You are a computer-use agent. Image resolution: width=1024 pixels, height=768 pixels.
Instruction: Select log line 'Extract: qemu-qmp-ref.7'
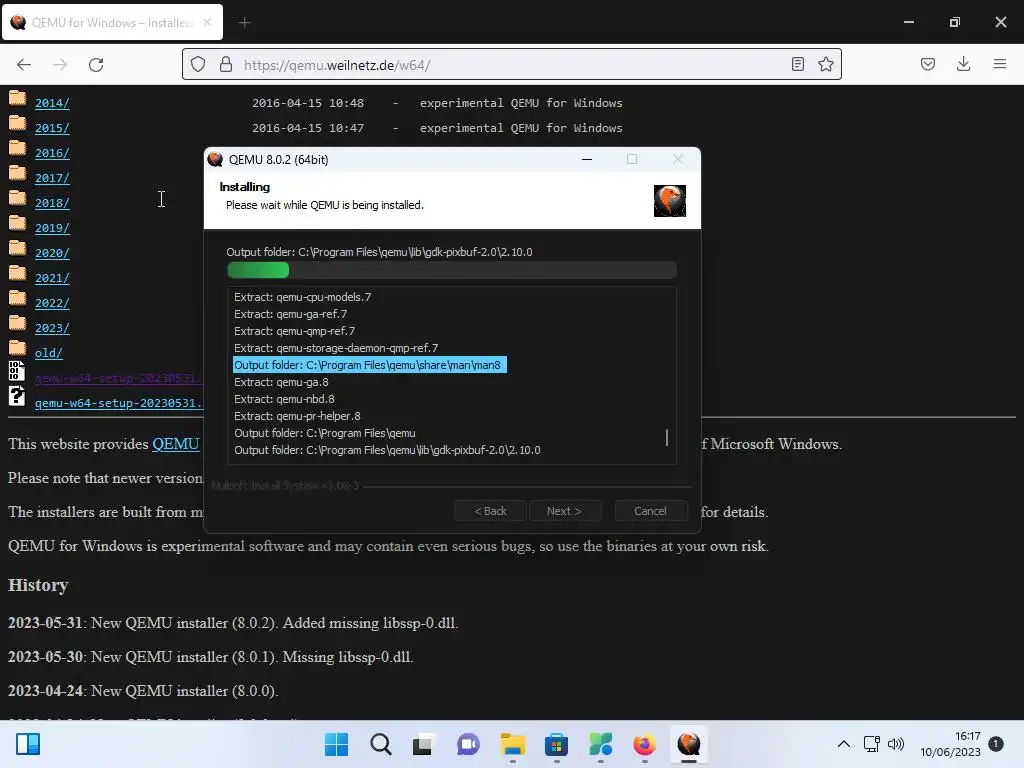tap(295, 331)
